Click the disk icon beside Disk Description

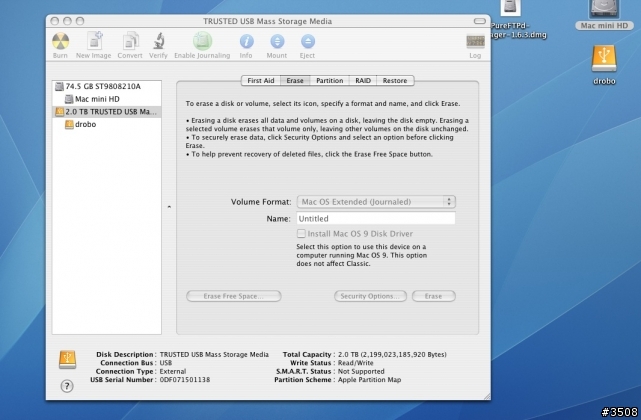point(67,359)
